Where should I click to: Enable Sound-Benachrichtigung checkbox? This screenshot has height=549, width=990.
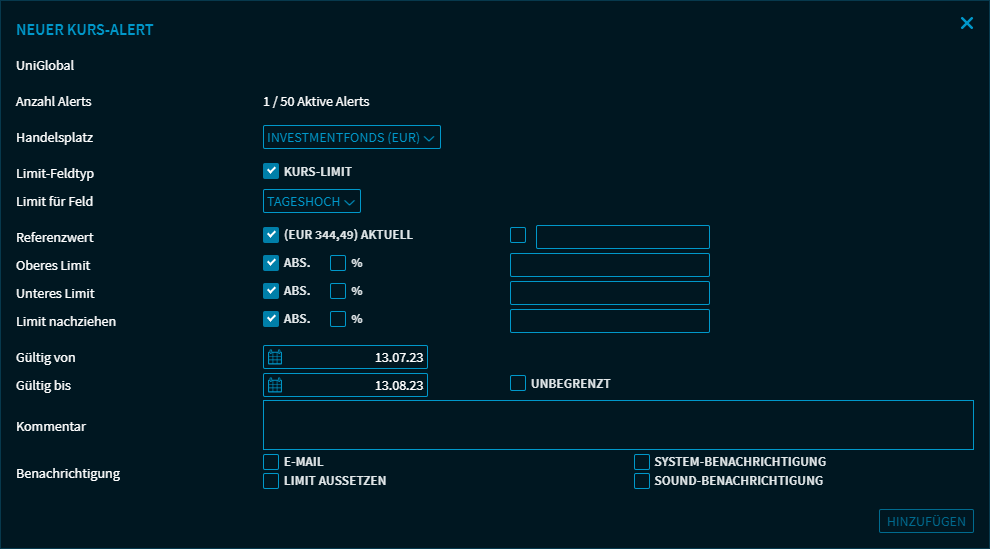(642, 481)
